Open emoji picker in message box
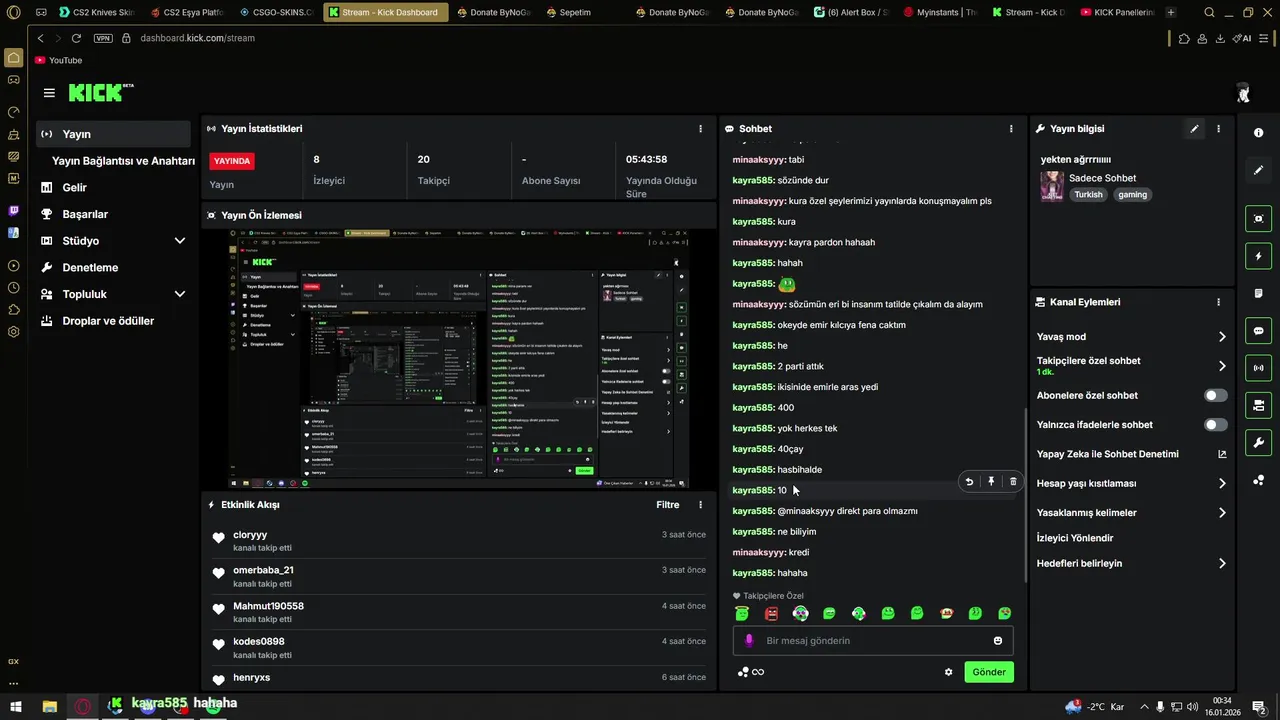 coord(998,641)
